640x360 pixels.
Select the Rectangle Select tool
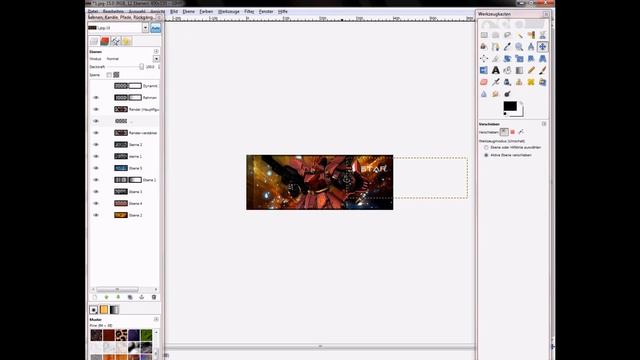pyautogui.click(x=484, y=35)
